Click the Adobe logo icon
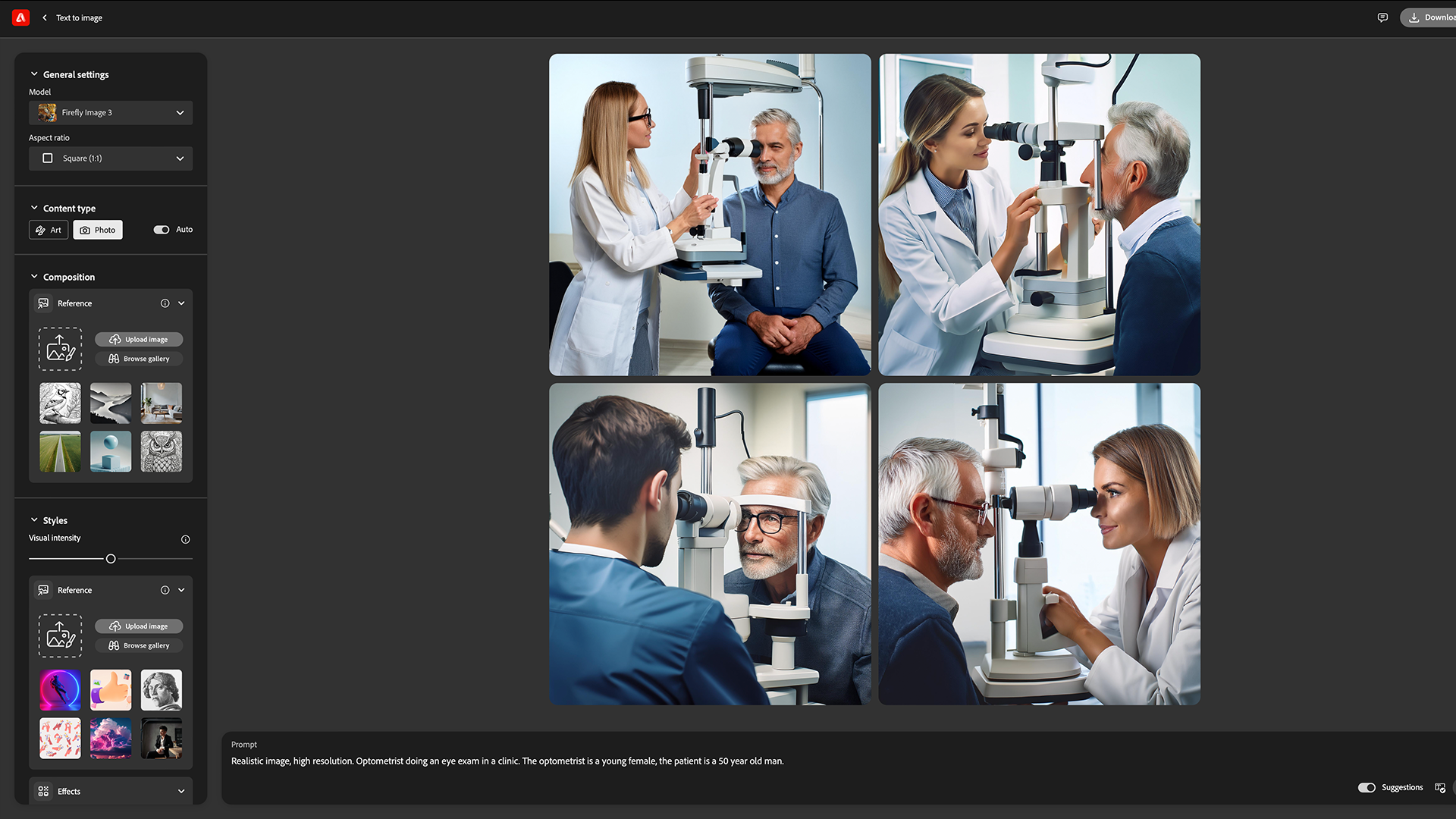Image resolution: width=1456 pixels, height=819 pixels. click(x=21, y=17)
